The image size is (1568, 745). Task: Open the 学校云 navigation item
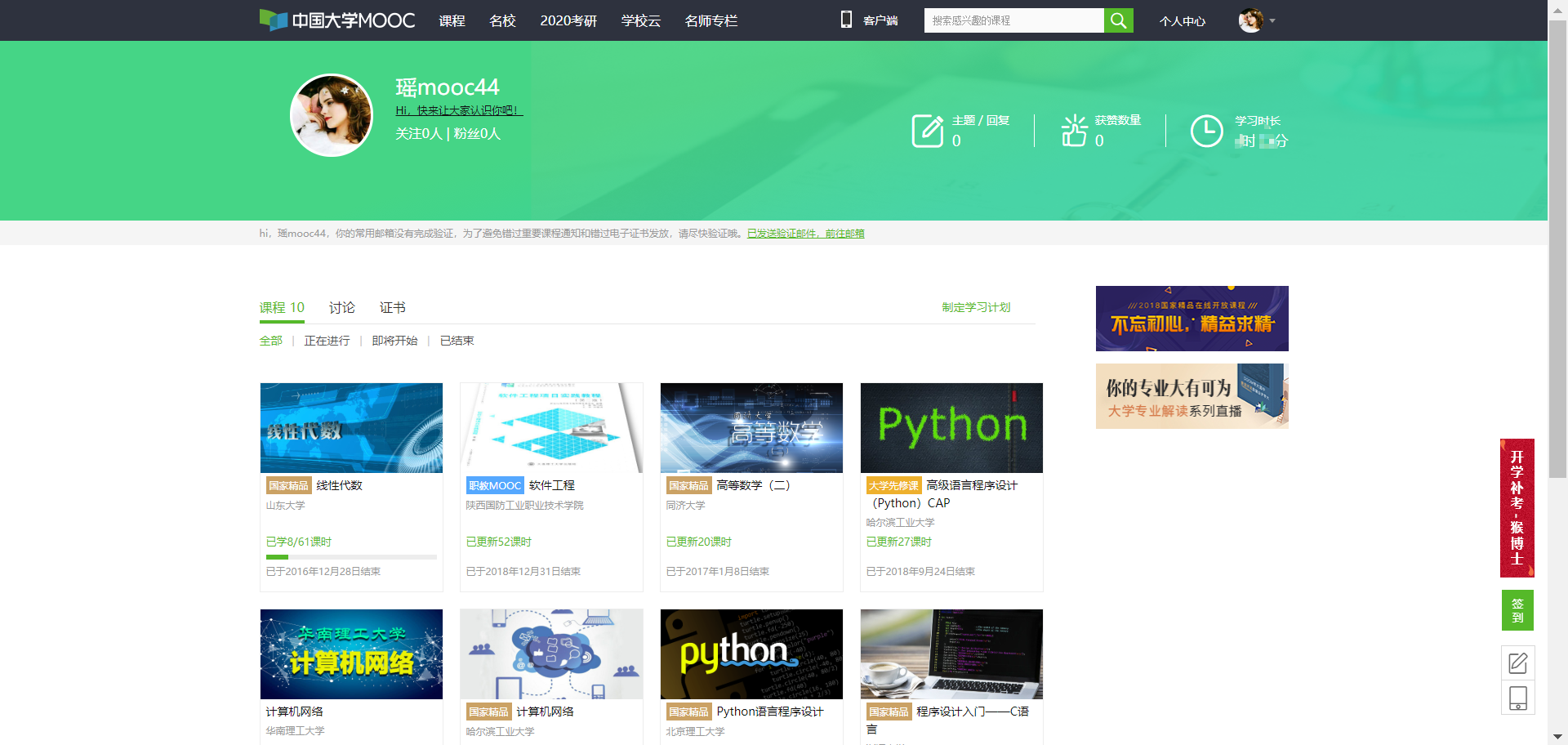point(641,20)
